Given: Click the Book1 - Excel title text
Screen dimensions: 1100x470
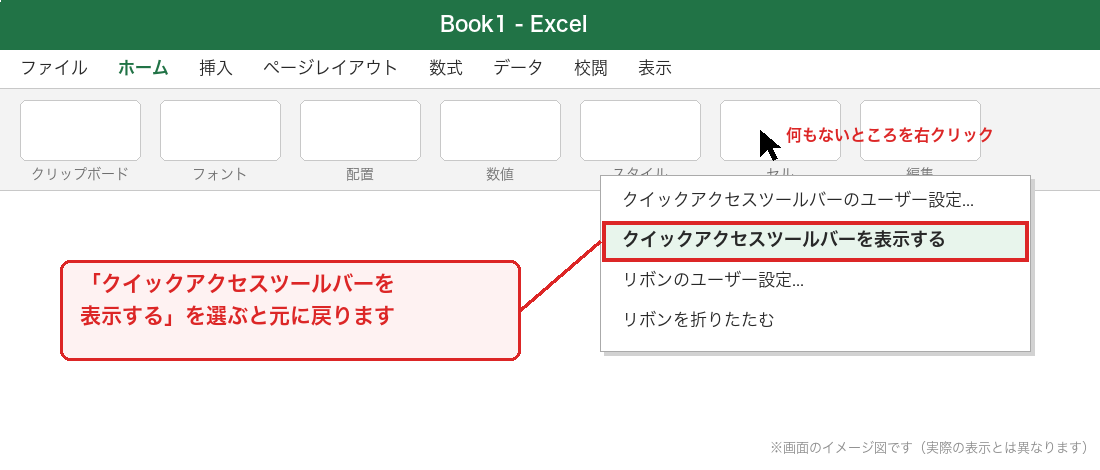Looking at the screenshot, I should (x=514, y=25).
